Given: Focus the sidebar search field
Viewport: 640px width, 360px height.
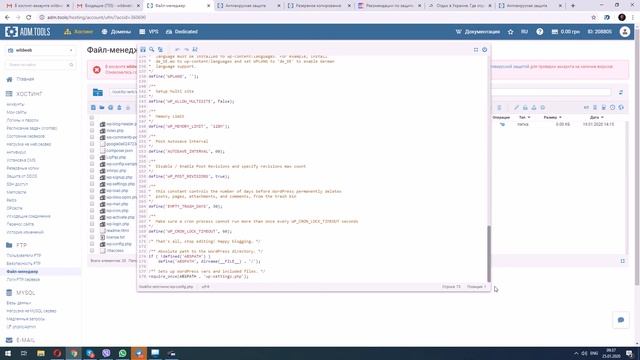Looking at the screenshot, I should point(40,65).
